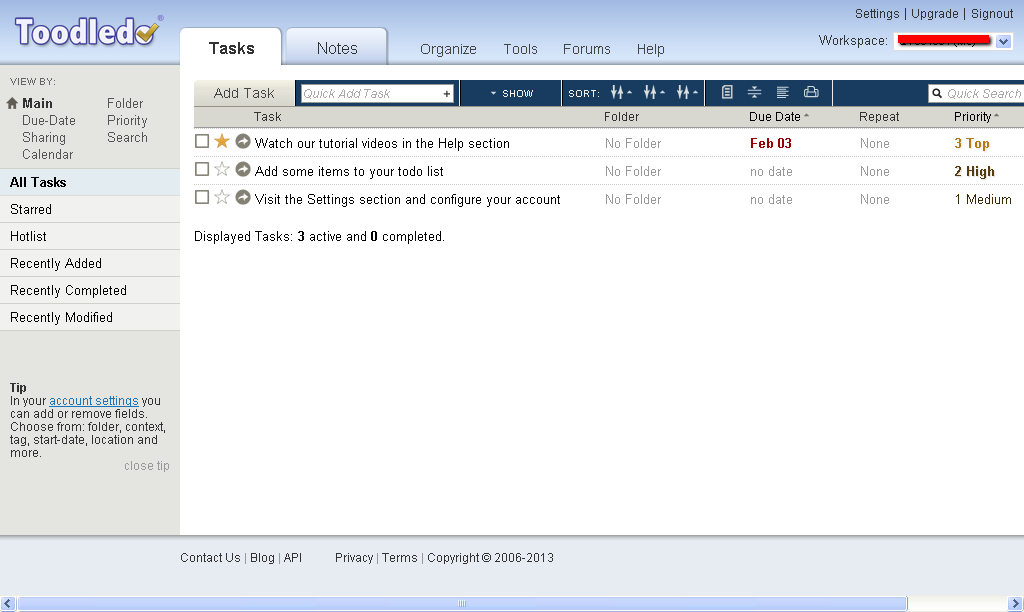Star the 'Visit the Settings section' task
This screenshot has width=1024, height=612.
tap(222, 197)
